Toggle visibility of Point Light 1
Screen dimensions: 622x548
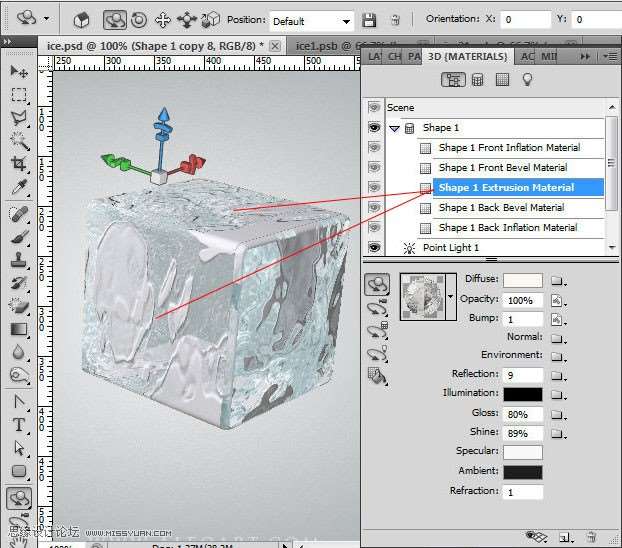[x=374, y=248]
